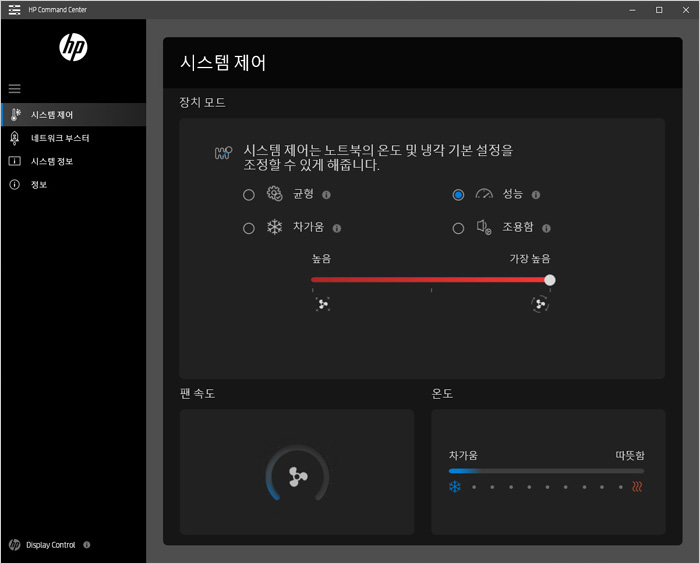Image resolution: width=700 pixels, height=564 pixels.
Task: Maximize the HP Command Center window
Action: pos(659,10)
